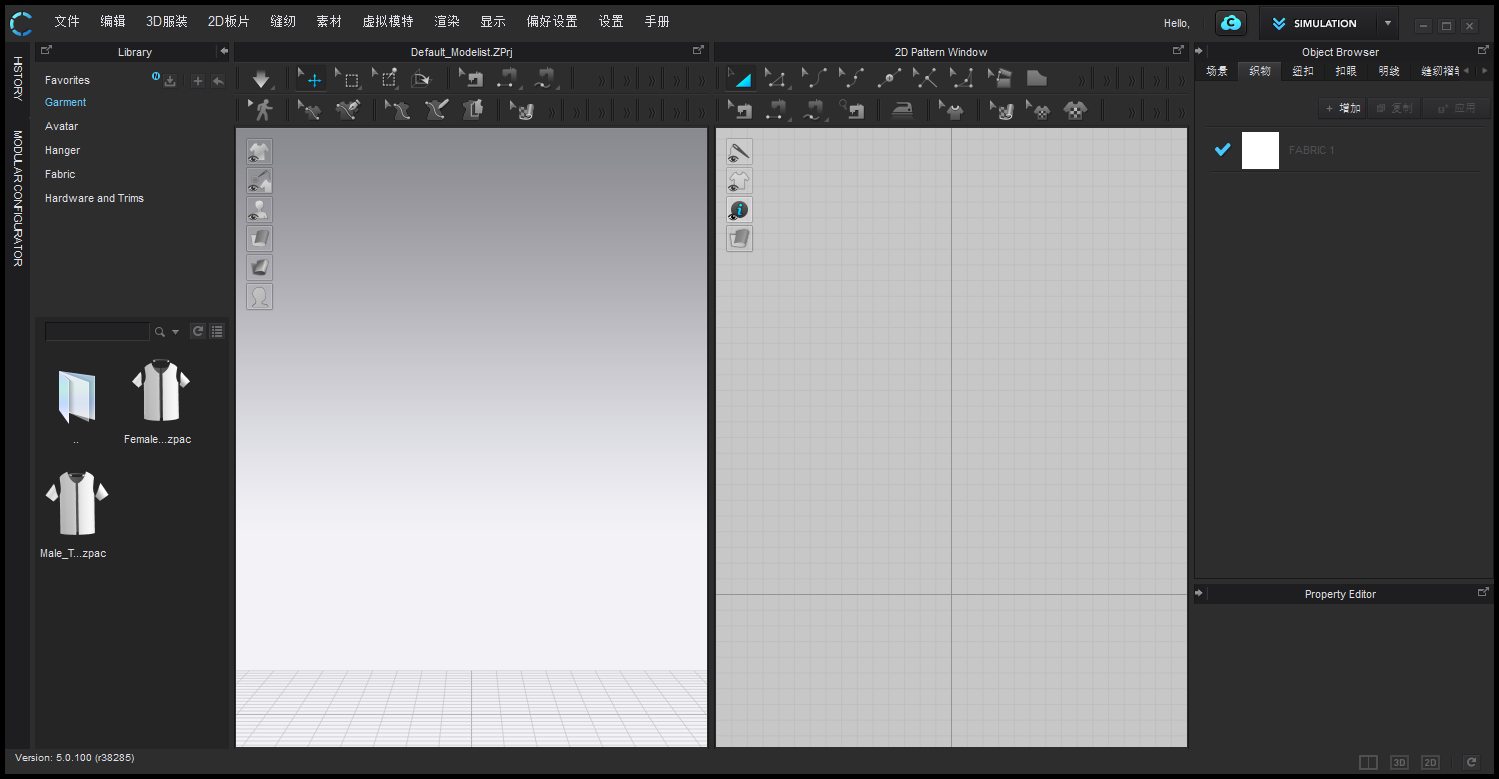Select the Male_T zpac garment thumbnail

pyautogui.click(x=76, y=505)
